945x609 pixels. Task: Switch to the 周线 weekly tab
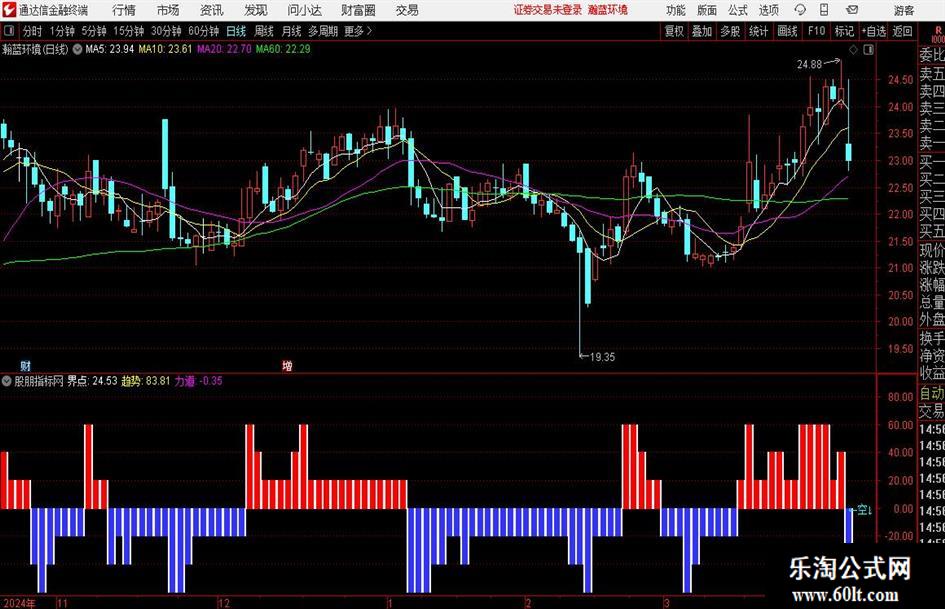pos(263,31)
